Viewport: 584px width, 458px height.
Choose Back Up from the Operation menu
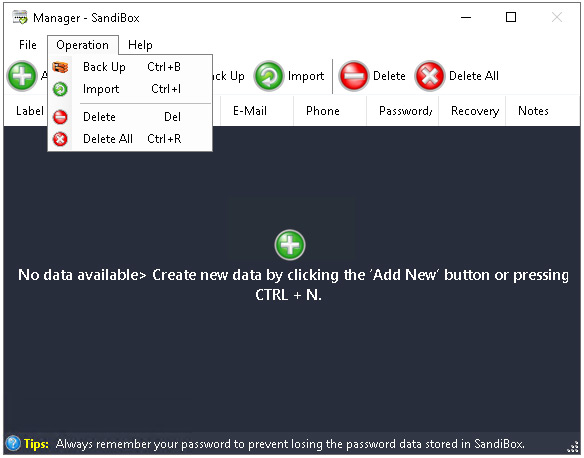pyautogui.click(x=130, y=67)
